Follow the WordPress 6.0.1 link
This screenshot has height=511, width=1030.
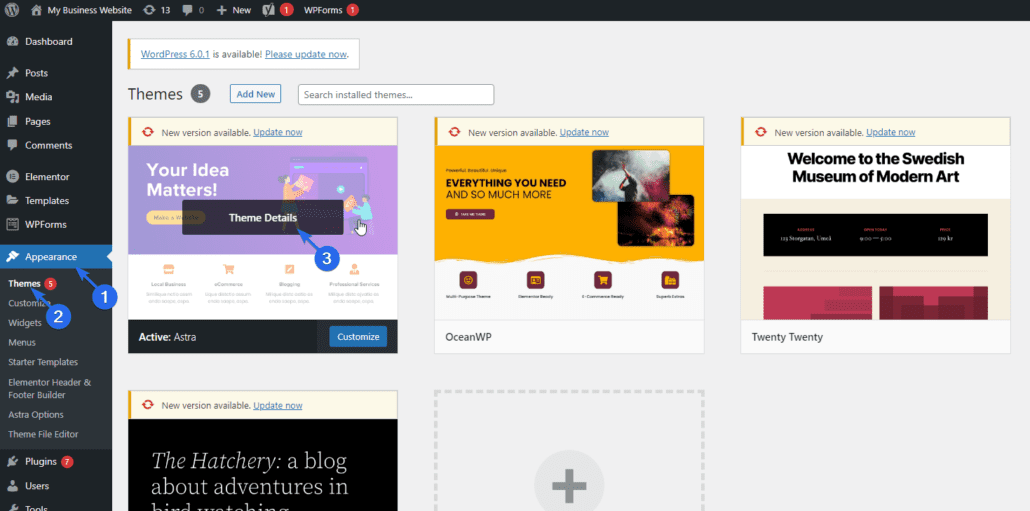click(x=175, y=55)
